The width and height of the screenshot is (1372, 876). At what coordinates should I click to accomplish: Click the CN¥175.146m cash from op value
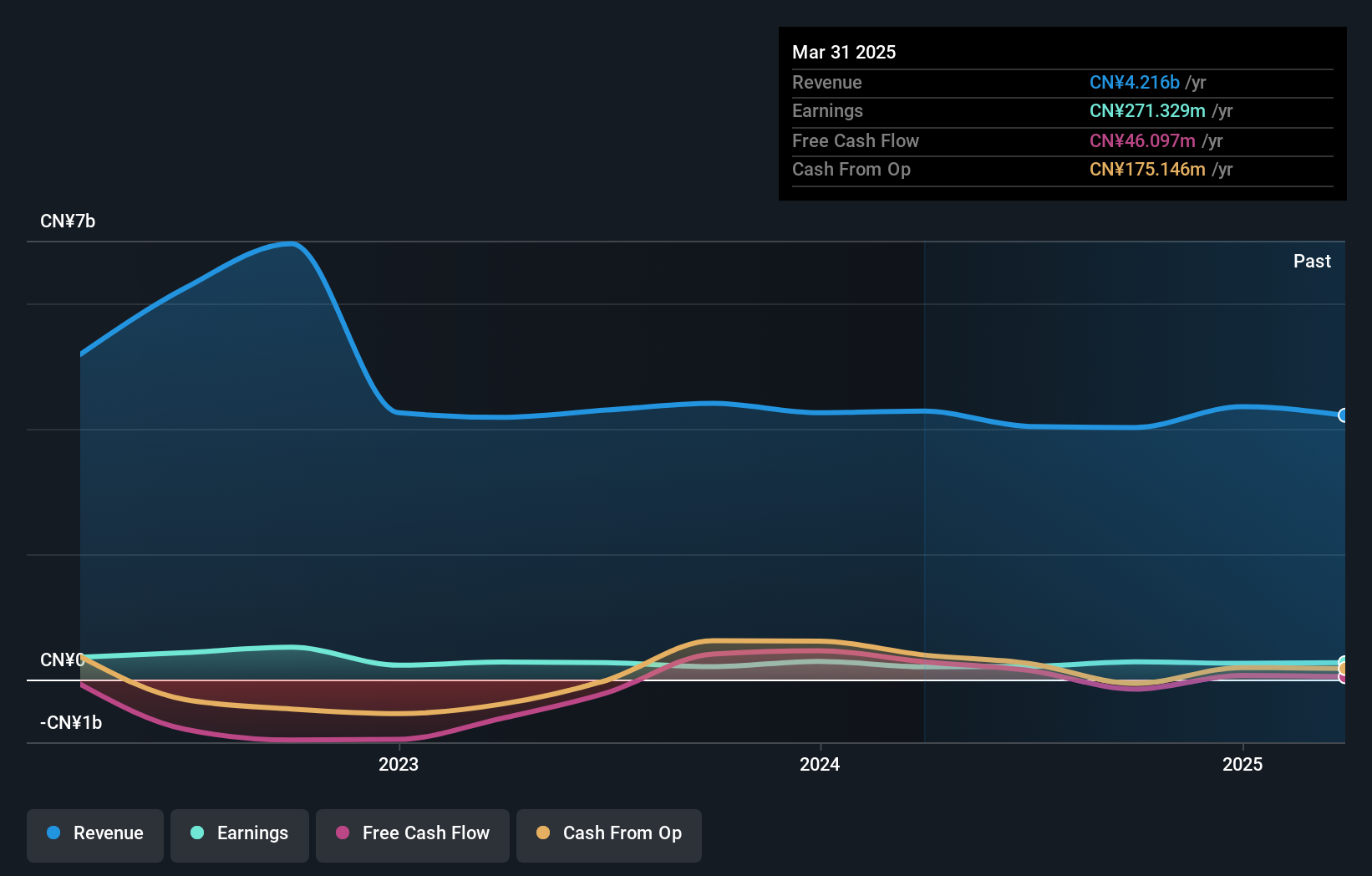(x=1147, y=169)
